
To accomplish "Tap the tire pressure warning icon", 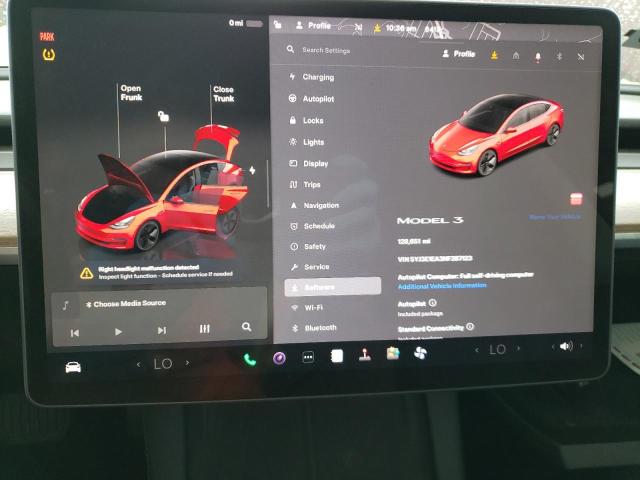I will pos(49,54).
